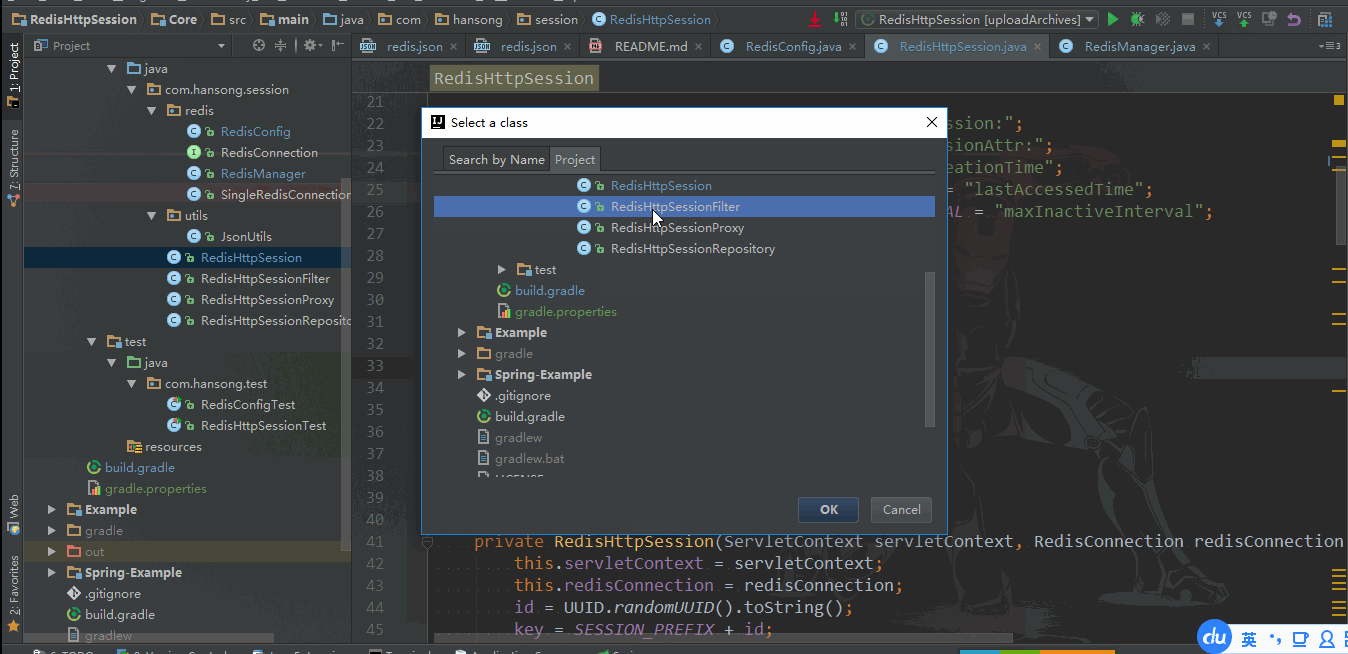Expand the test folder in the dialog tree
1348x654 pixels.
(502, 270)
